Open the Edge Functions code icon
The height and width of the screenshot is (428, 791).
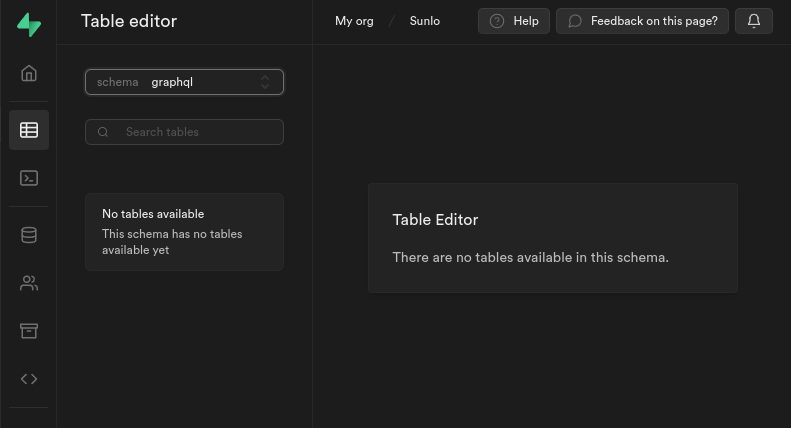point(29,379)
